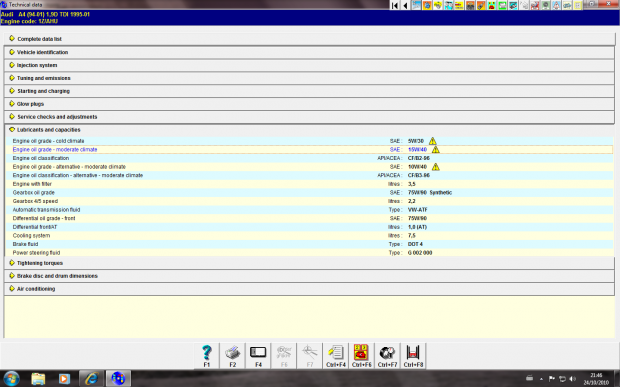Select 'Engine oil grade - moderate climate' link
Image resolution: width=620 pixels, height=387 pixels.
click(55, 149)
